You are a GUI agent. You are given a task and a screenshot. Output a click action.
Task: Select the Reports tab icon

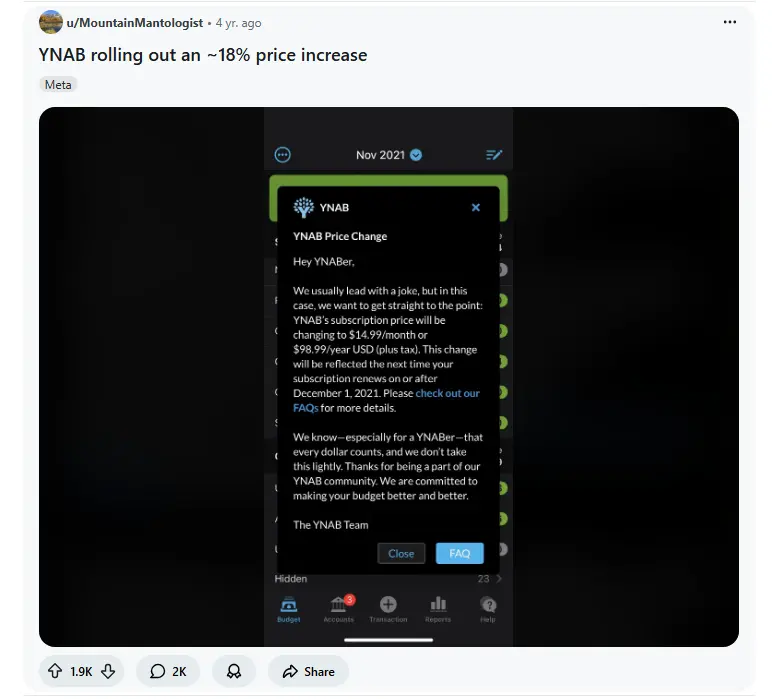point(438,609)
